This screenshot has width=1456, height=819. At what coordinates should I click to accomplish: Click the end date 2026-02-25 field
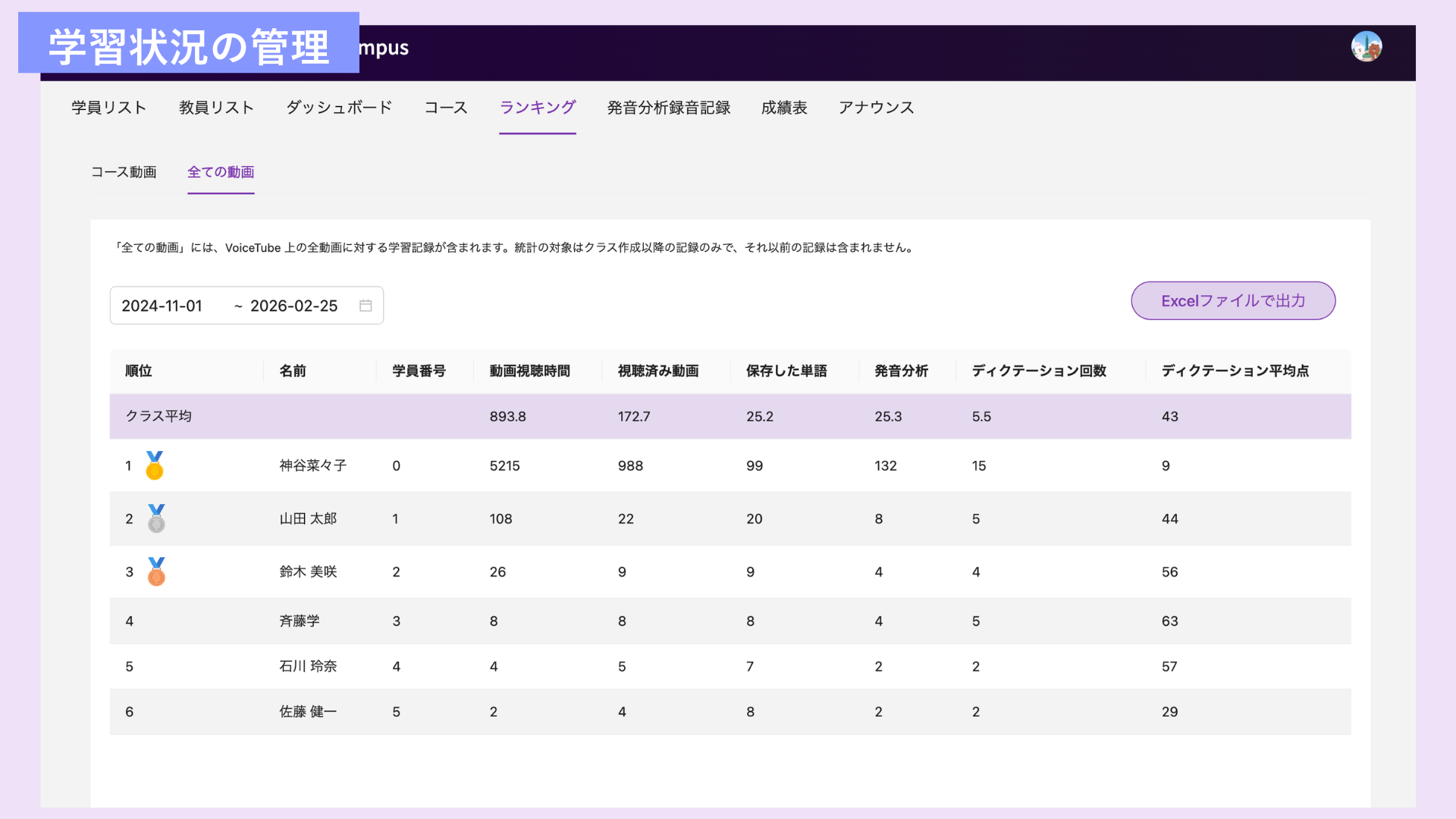point(293,306)
